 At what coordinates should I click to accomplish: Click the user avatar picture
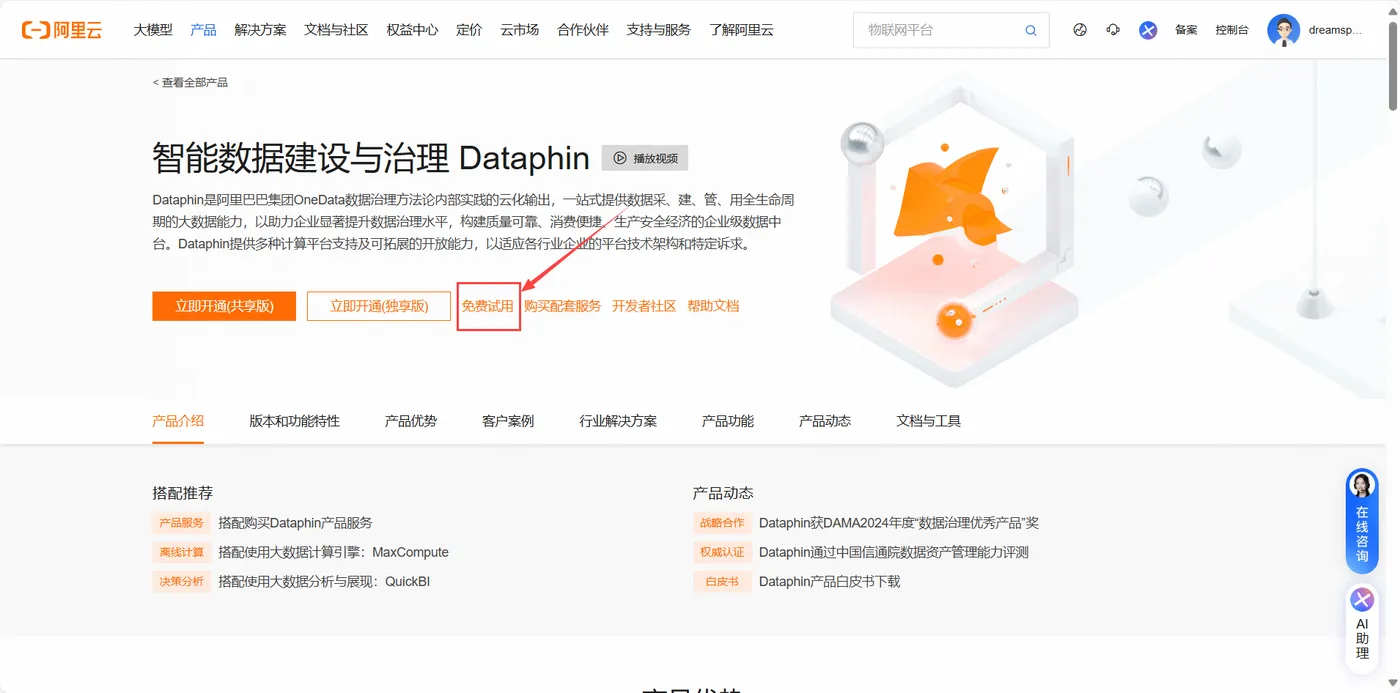point(1283,30)
